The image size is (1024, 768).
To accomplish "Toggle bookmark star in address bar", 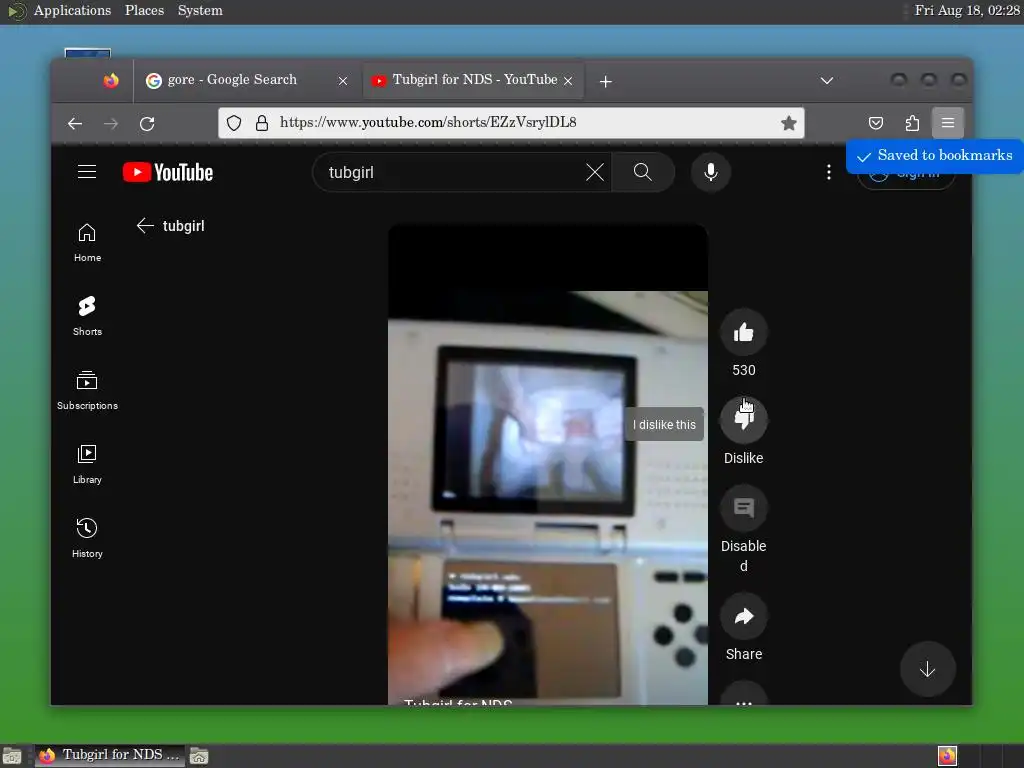I will pos(788,123).
